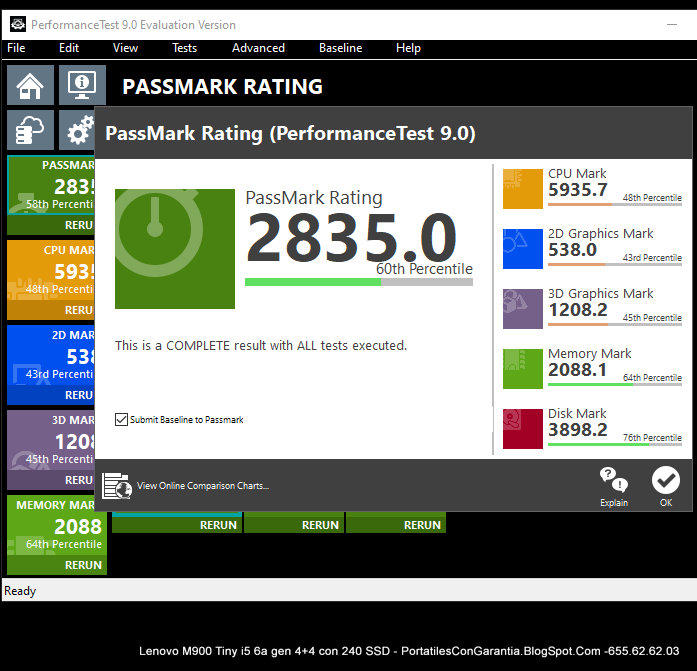697x671 pixels.
Task: Toggle Submit Baseline to Passmark checkbox
Action: pyautogui.click(x=121, y=419)
